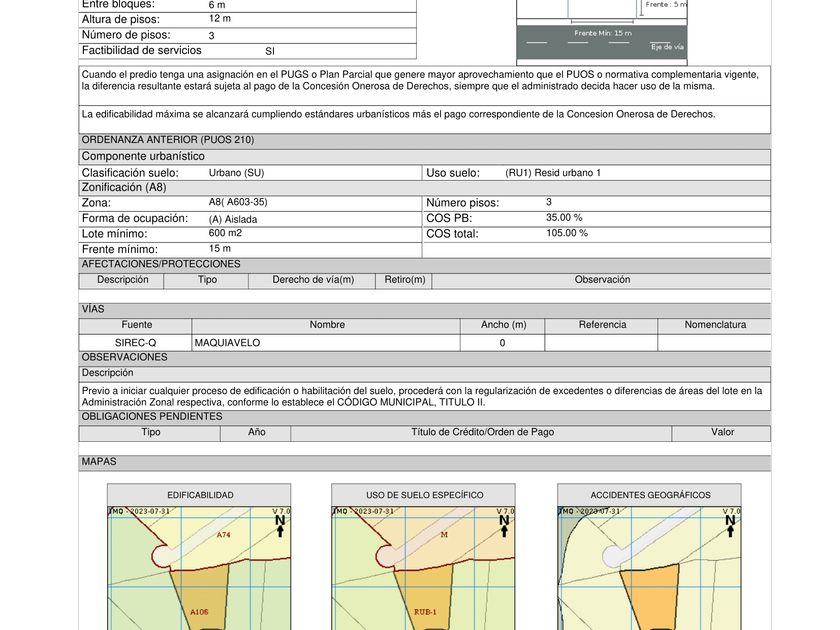
Task: Click the A74 zone label on map
Action: click(224, 535)
